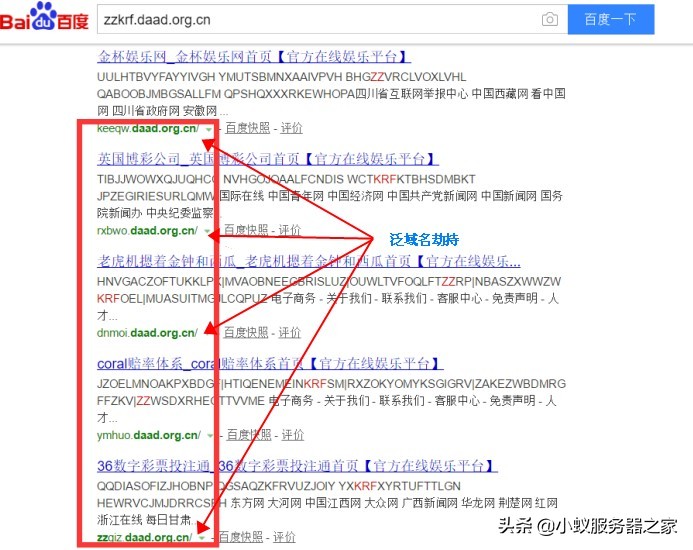The height and width of the screenshot is (550, 693).
Task: Open 百度快照 for rxbwo.daad.org.cn result
Action: [246, 230]
